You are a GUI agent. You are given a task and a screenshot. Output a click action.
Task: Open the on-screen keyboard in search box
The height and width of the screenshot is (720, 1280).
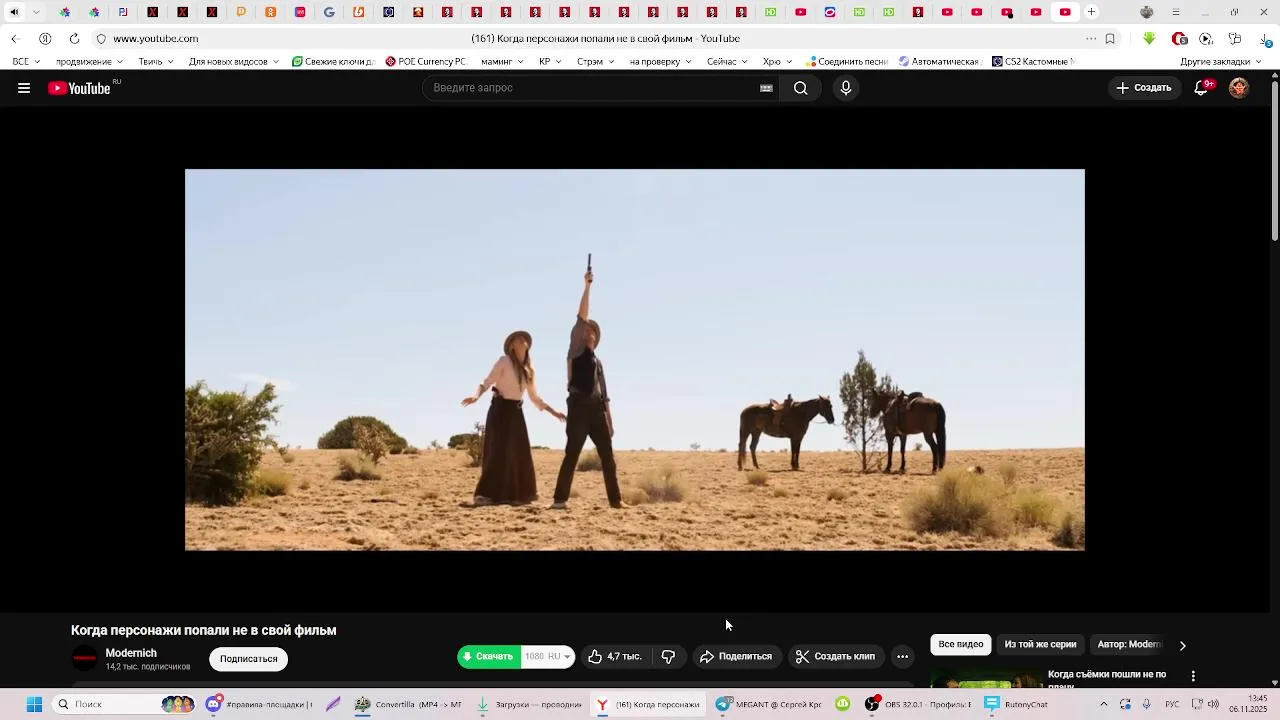(x=766, y=88)
